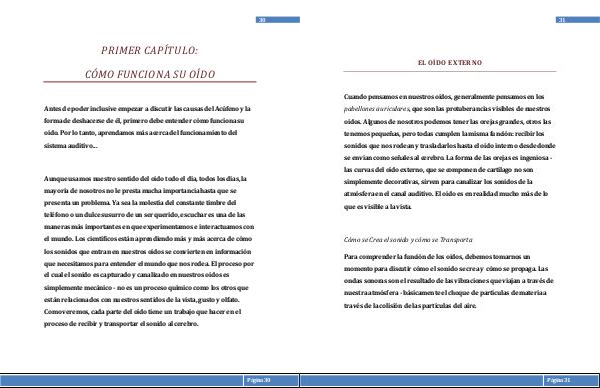Image resolution: width=600 pixels, height=388 pixels.
Task: Click the thin line under 'EL OÍDO EXTERNO'
Action: 450,71
